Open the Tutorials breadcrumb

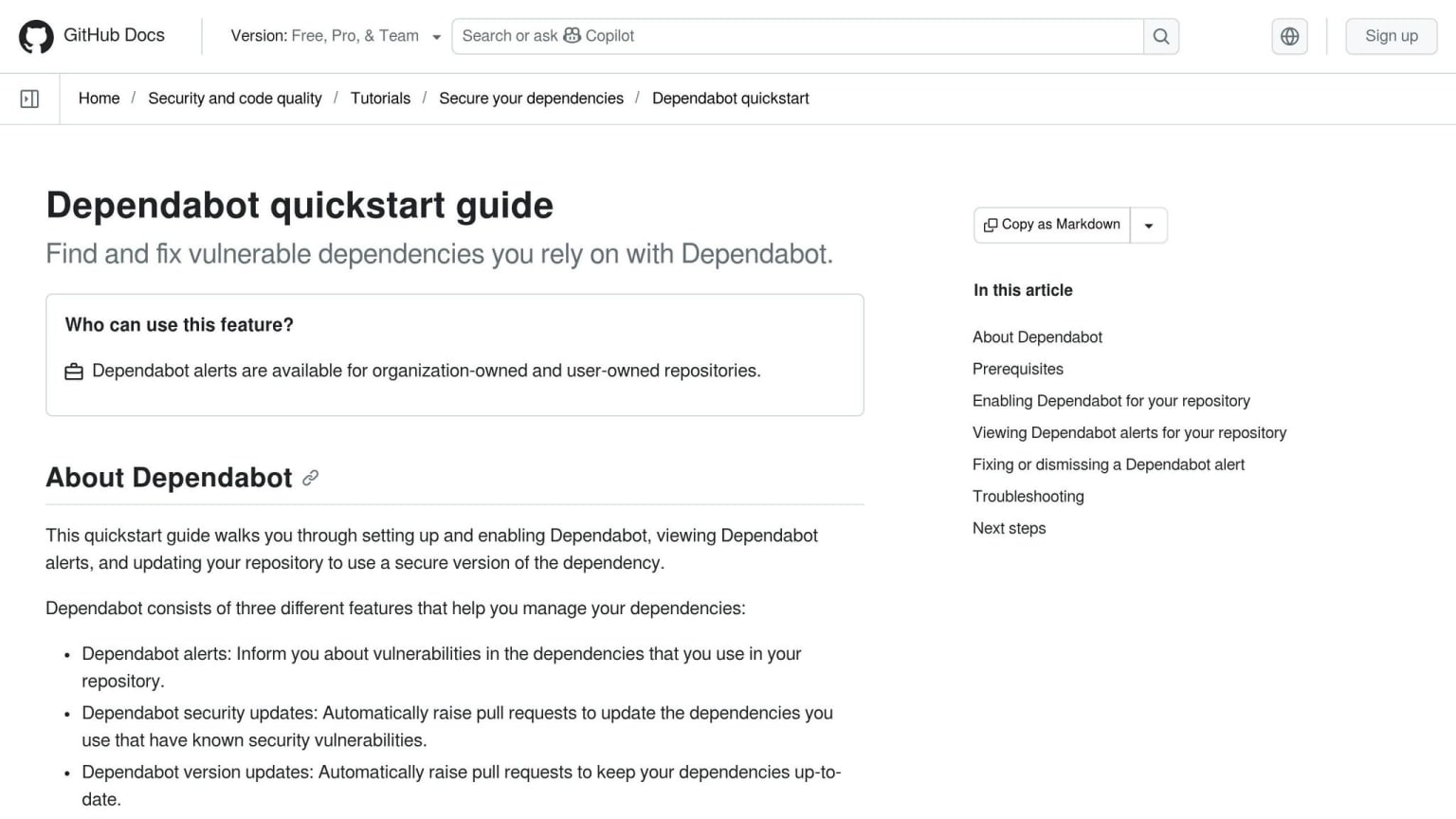point(380,99)
